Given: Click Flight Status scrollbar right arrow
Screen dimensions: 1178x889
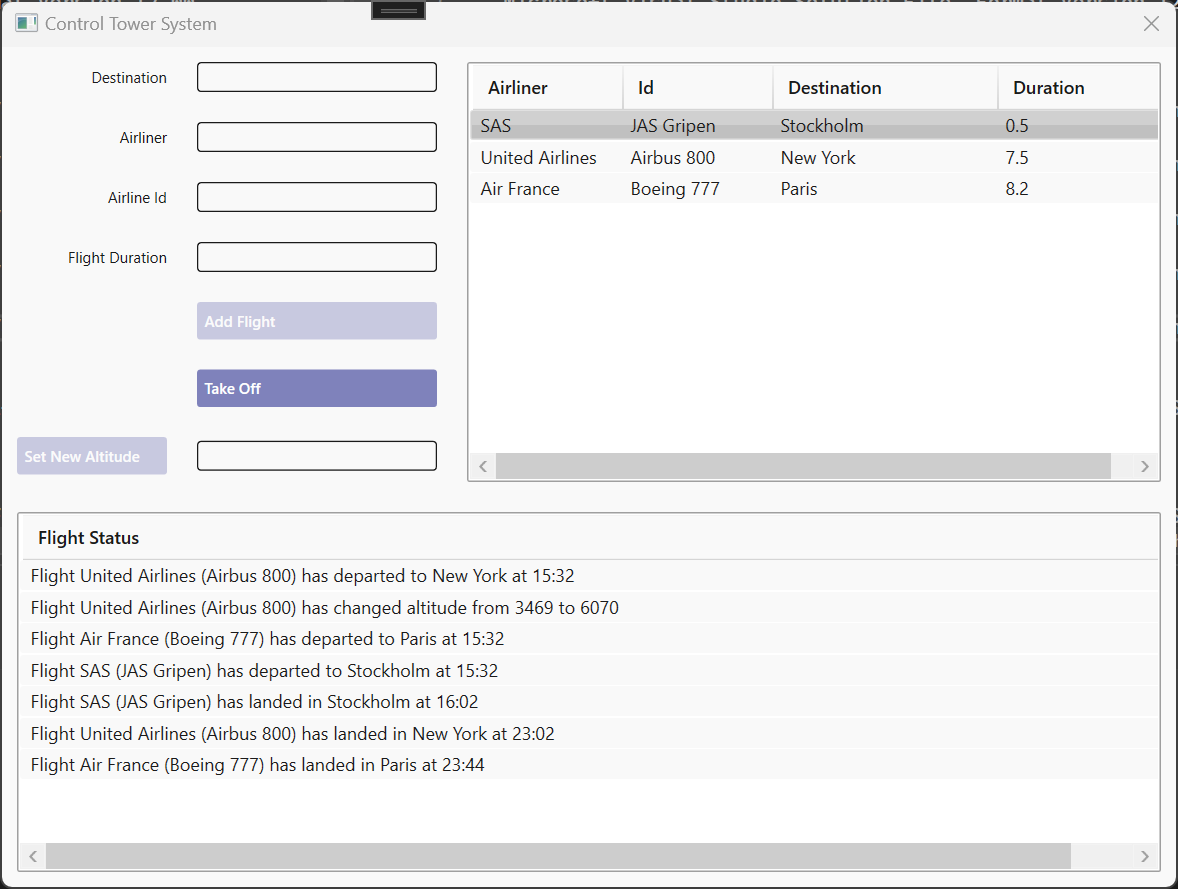Looking at the screenshot, I should click(x=1144, y=856).
